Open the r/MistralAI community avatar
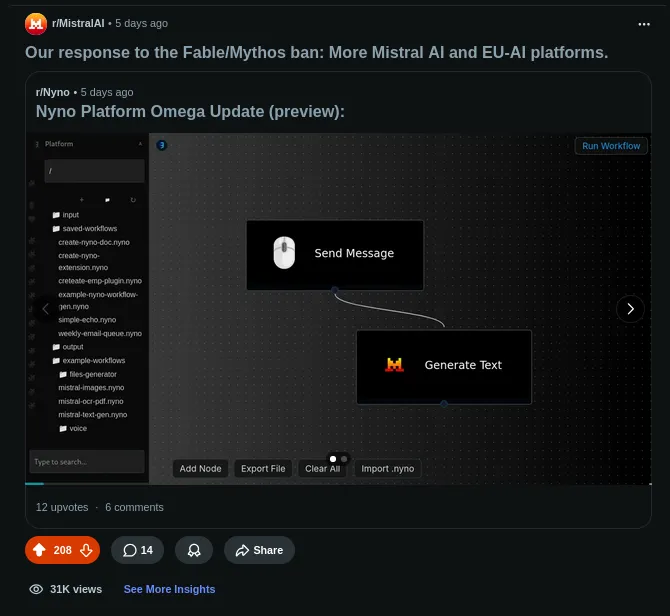Screen dimensions: 670x616 click(x=36, y=24)
